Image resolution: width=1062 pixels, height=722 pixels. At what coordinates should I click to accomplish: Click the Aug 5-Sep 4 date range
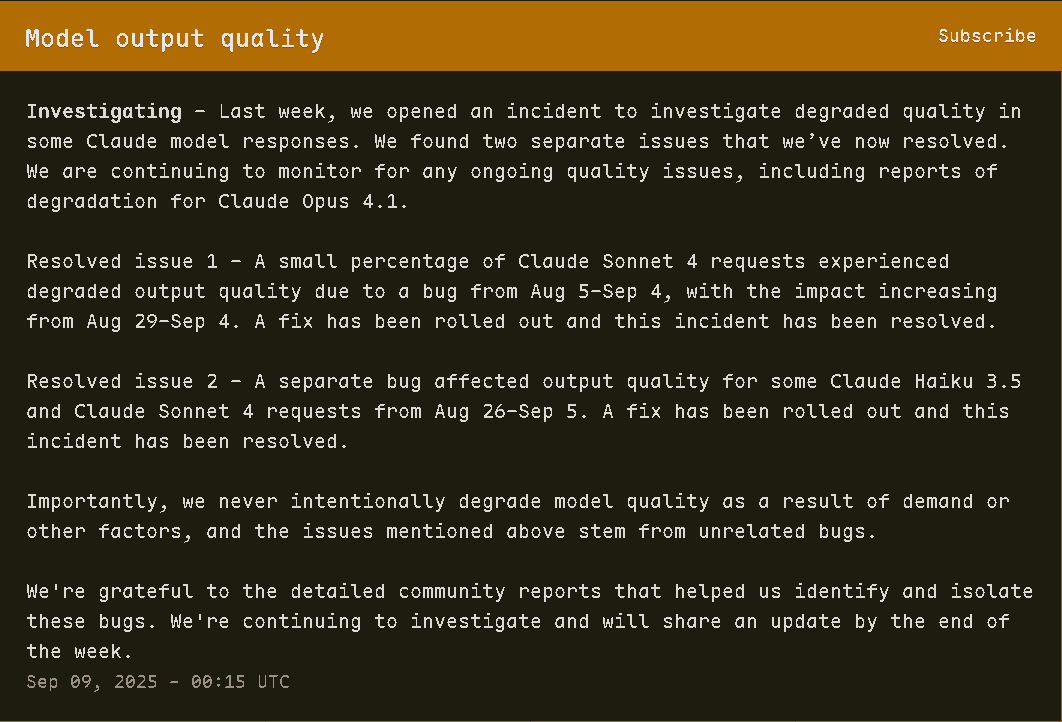pos(596,292)
